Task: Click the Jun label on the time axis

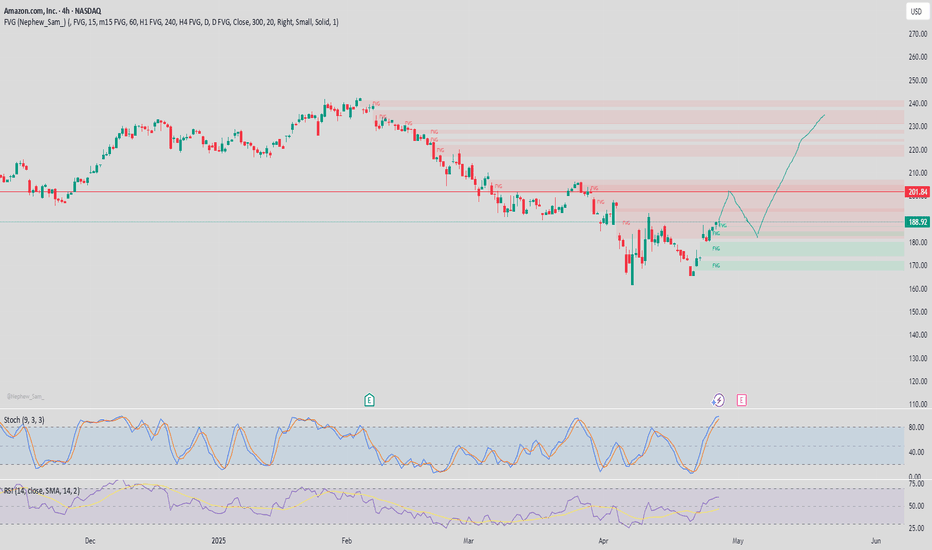Action: pyautogui.click(x=876, y=540)
